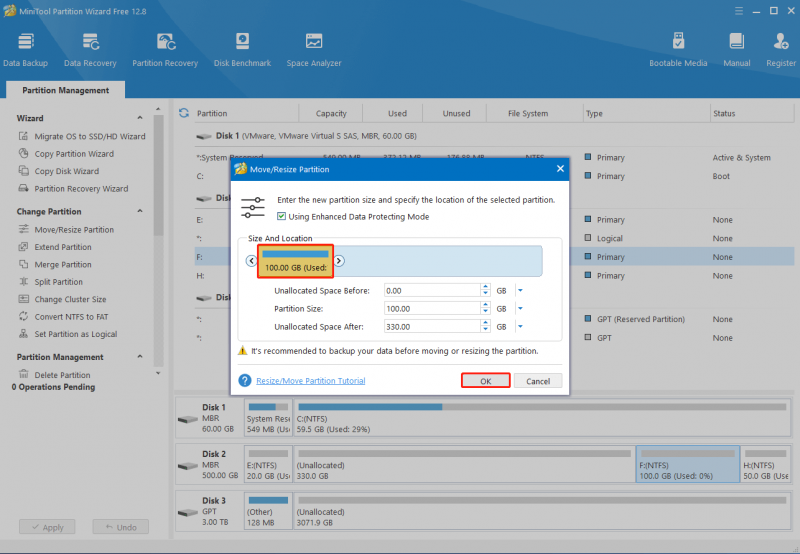Open the unit dropdown for Unallocated Space After
The width and height of the screenshot is (800, 554).
(520, 326)
